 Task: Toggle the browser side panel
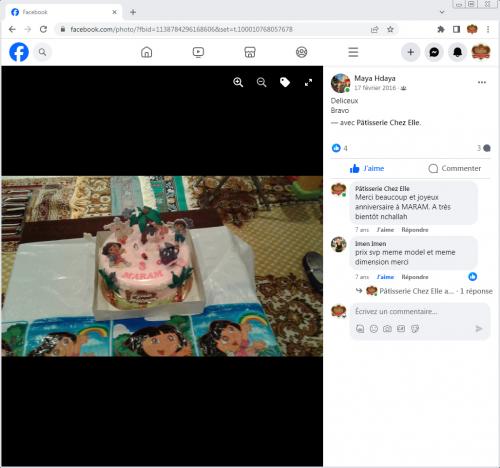click(x=456, y=29)
